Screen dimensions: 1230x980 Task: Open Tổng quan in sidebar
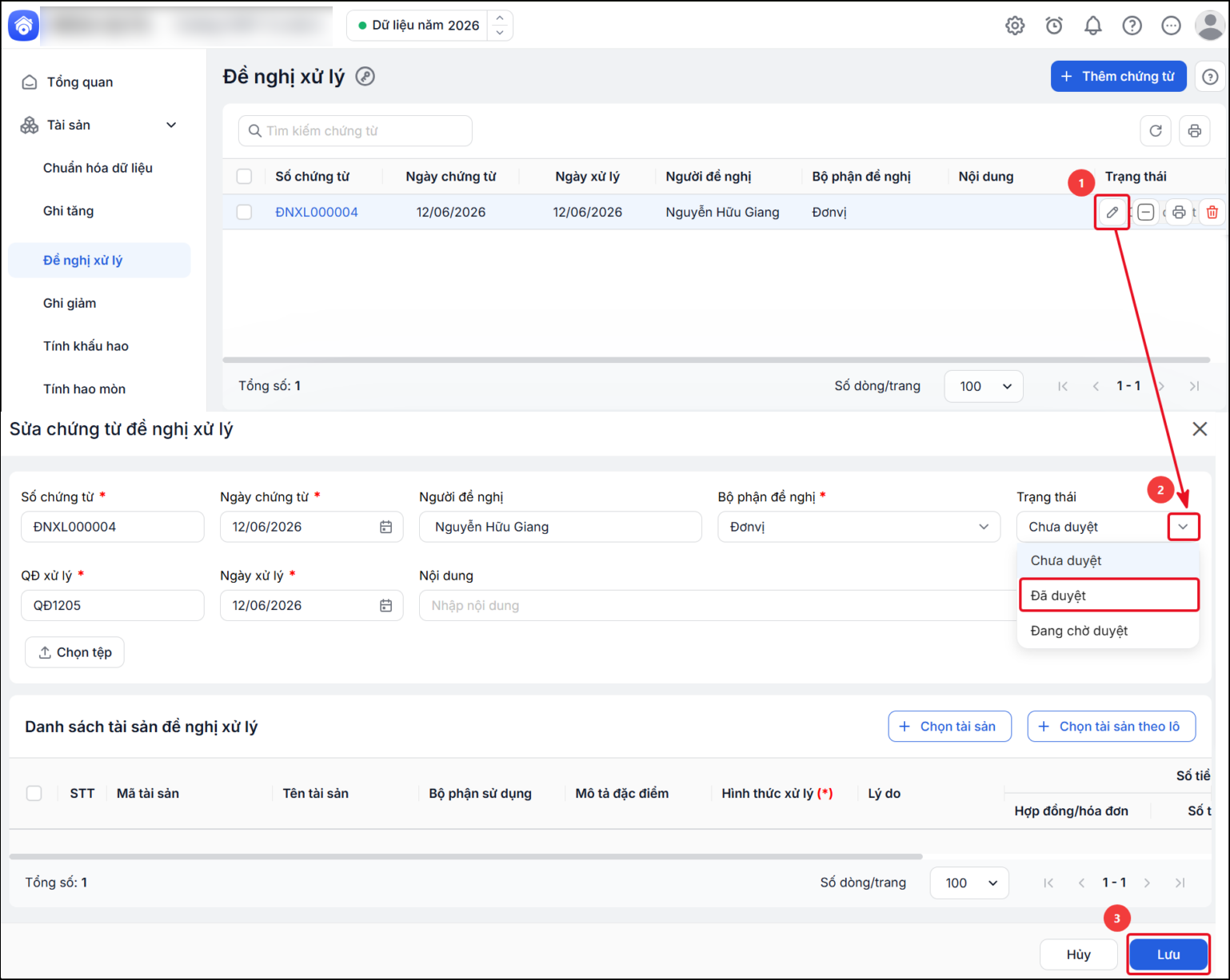click(80, 82)
